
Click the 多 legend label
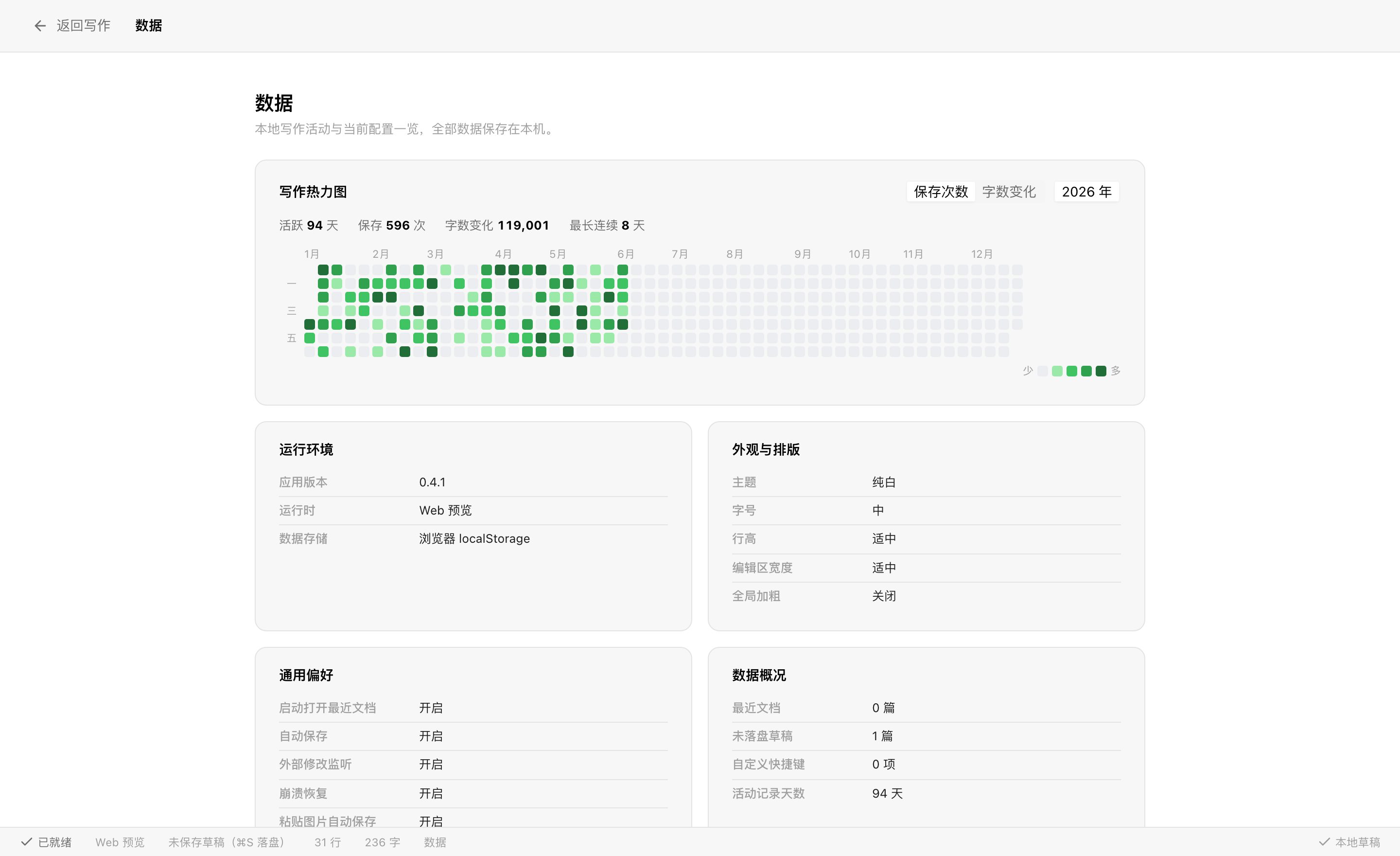coord(1116,371)
